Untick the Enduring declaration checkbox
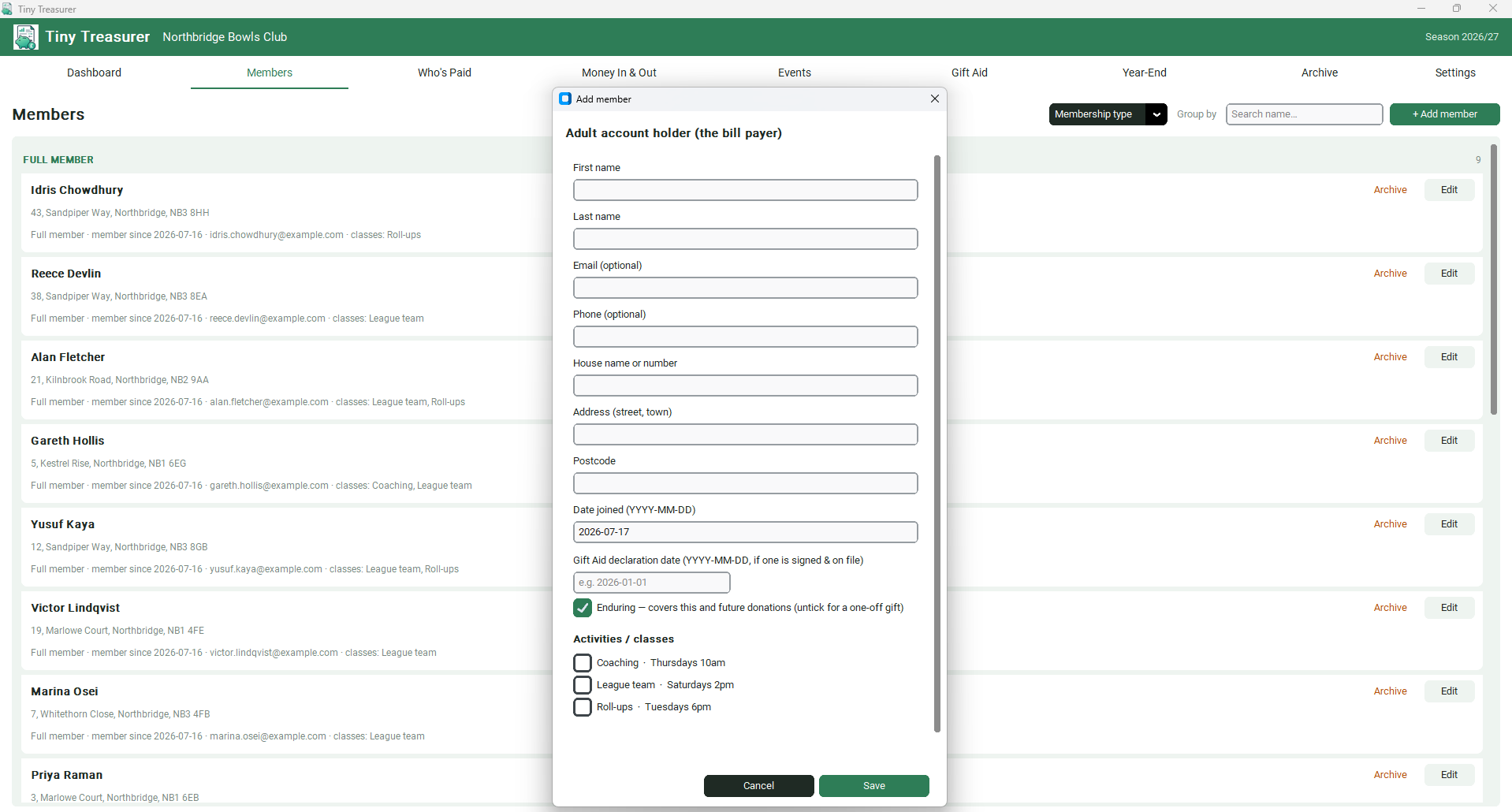 point(583,608)
